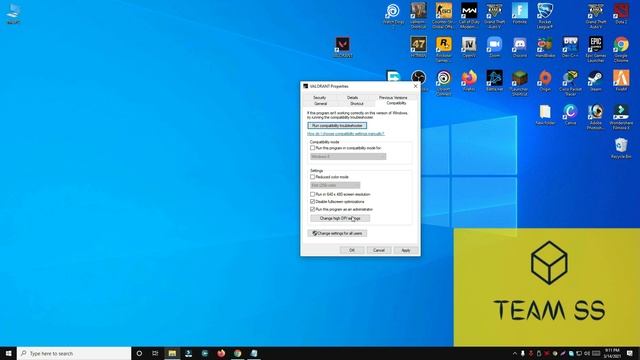Switch to the Security tab
Screen dimensions: 640x360
pos(320,98)
